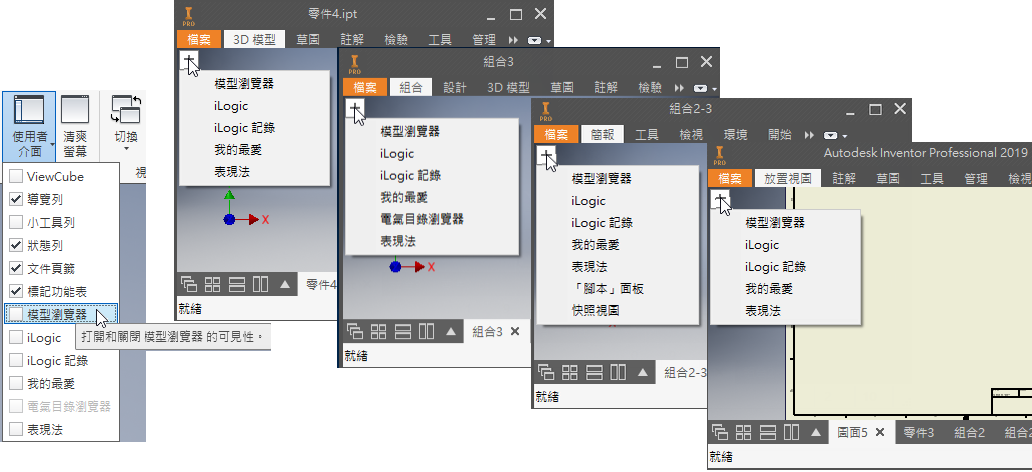Screen dimensions: 1032x472
Task: Switch to the 零件3 document tab
Action: 919,433
